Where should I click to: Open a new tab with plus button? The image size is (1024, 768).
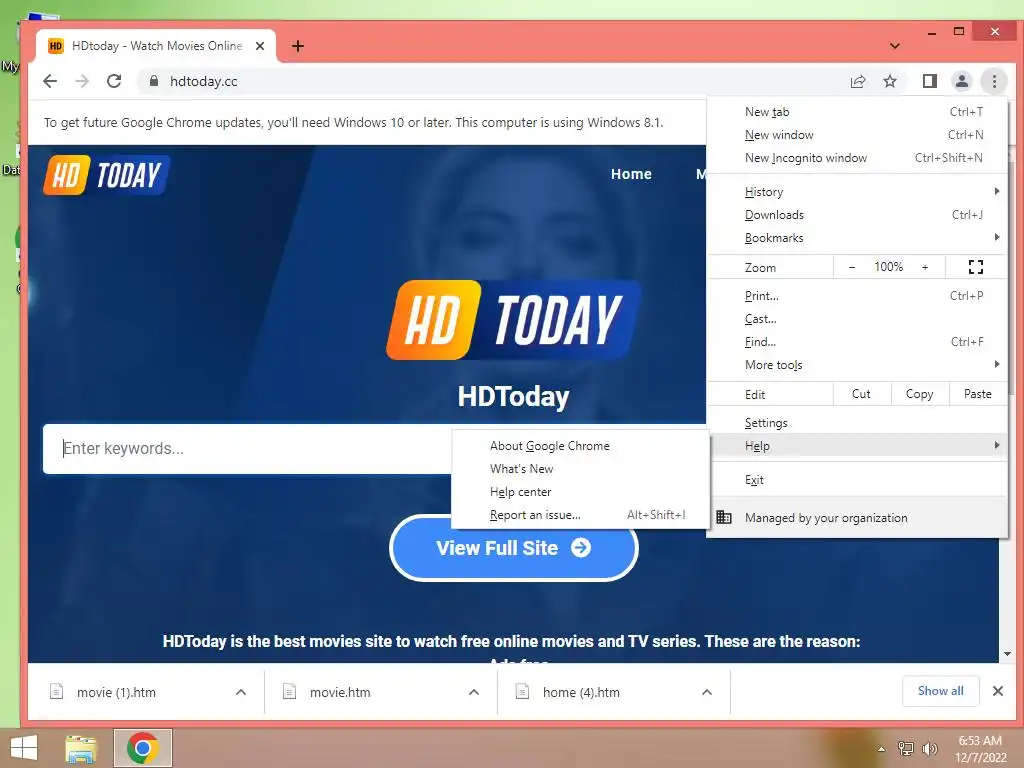coord(298,46)
